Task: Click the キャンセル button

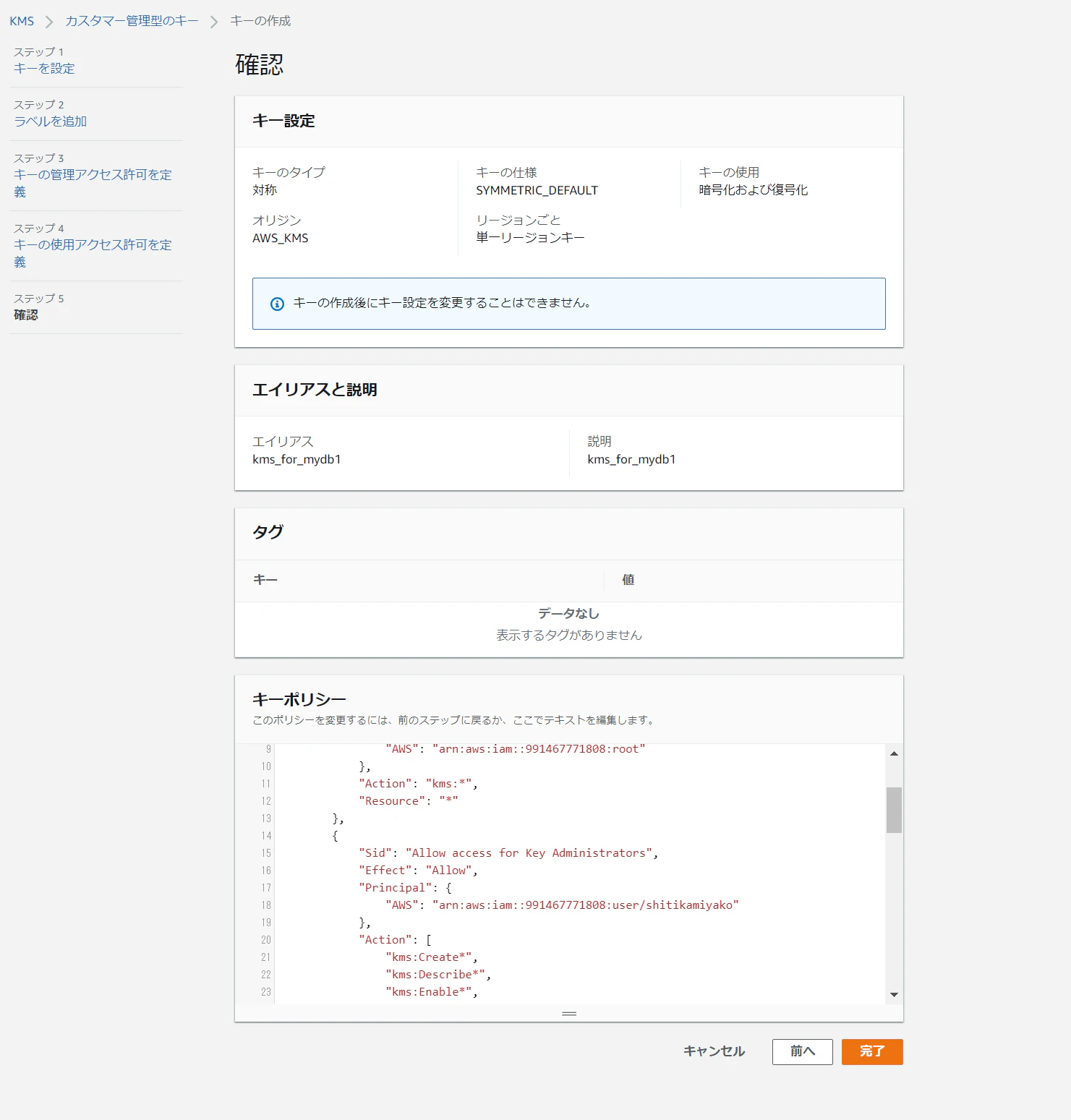Action: point(714,1051)
